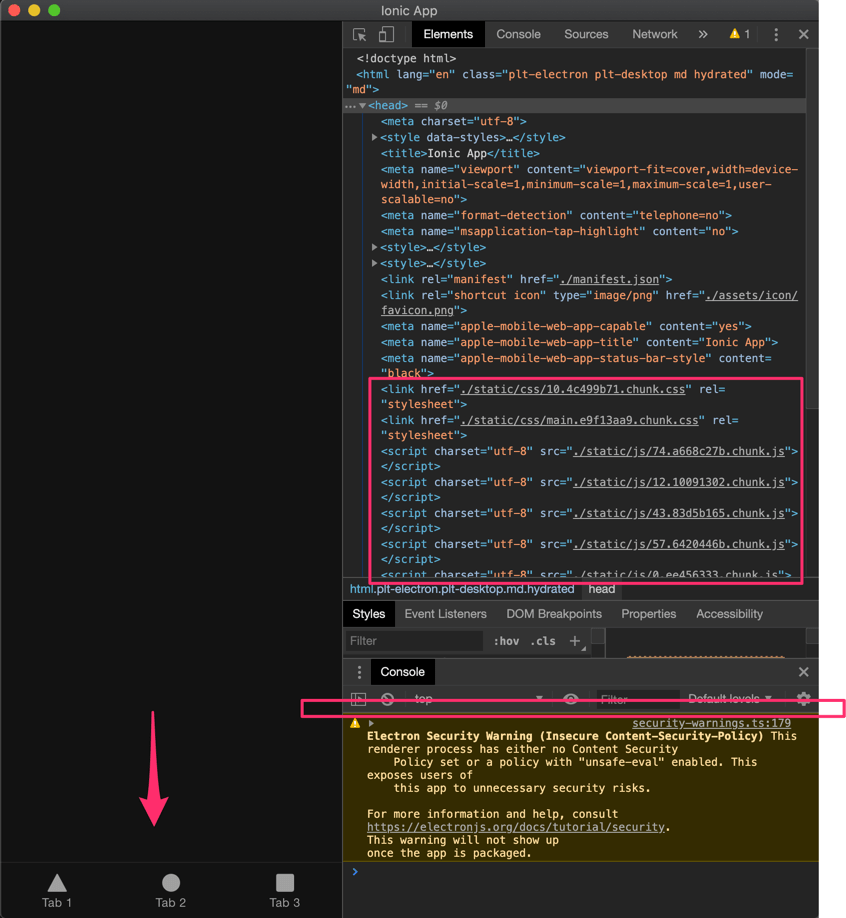Open the Event Listeners tab
846x918 pixels.
[446, 614]
